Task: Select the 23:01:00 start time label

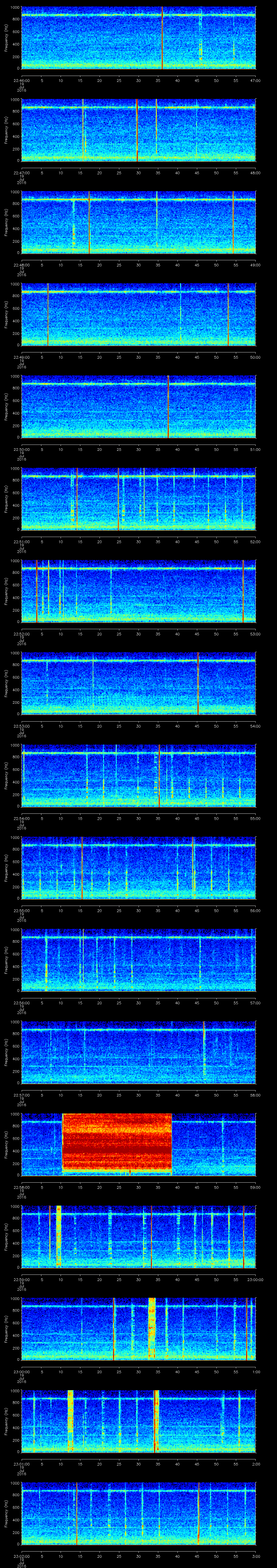Action: coord(22,1464)
